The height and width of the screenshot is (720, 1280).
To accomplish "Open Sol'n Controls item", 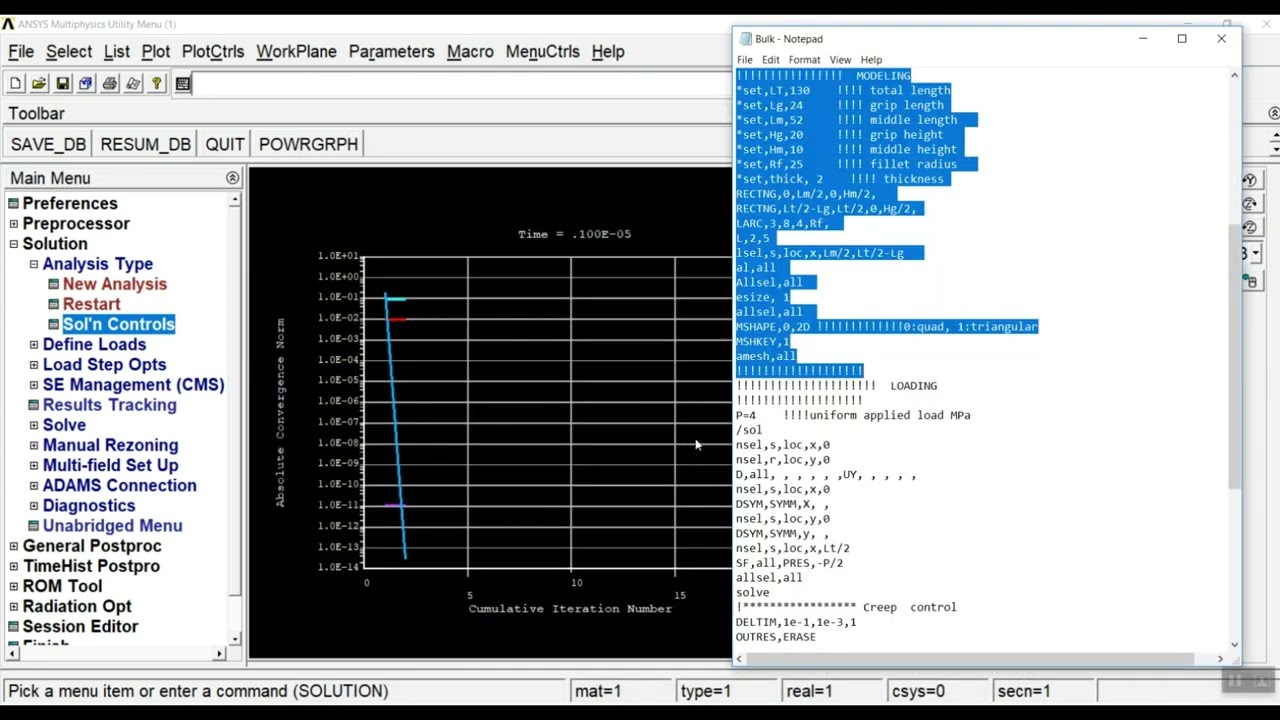I will point(118,324).
